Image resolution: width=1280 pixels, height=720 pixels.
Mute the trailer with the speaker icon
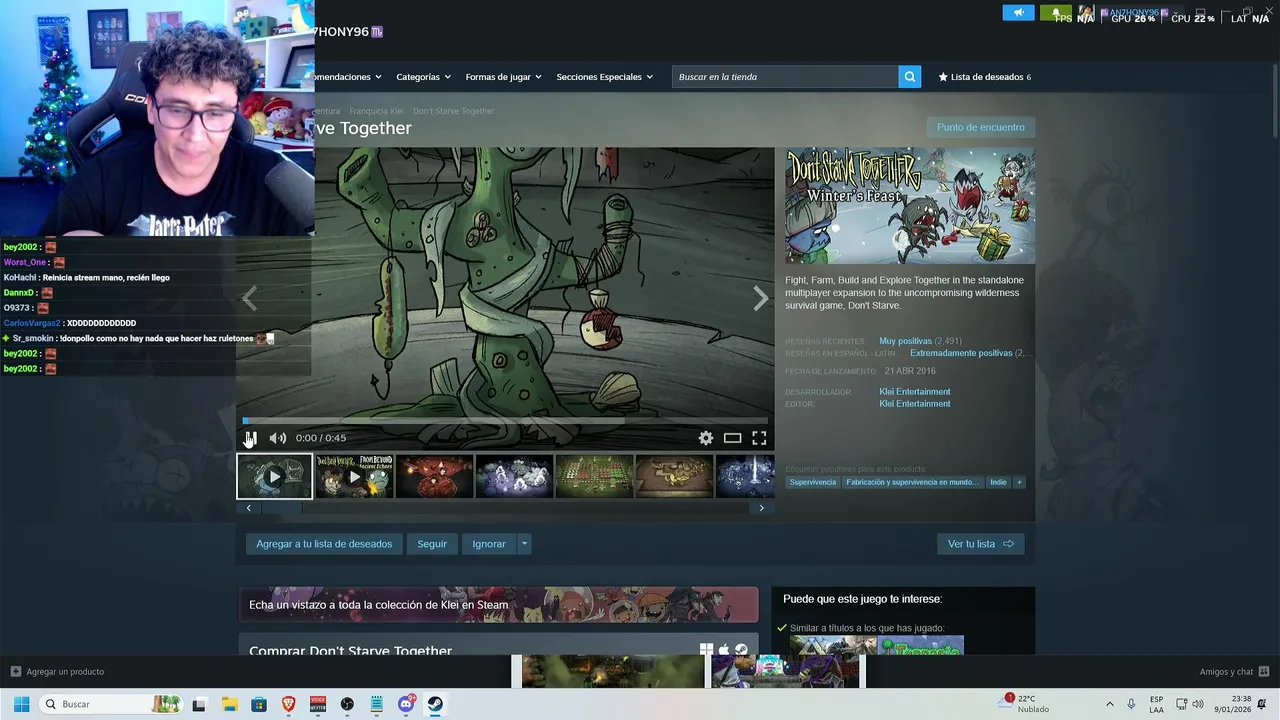[277, 438]
